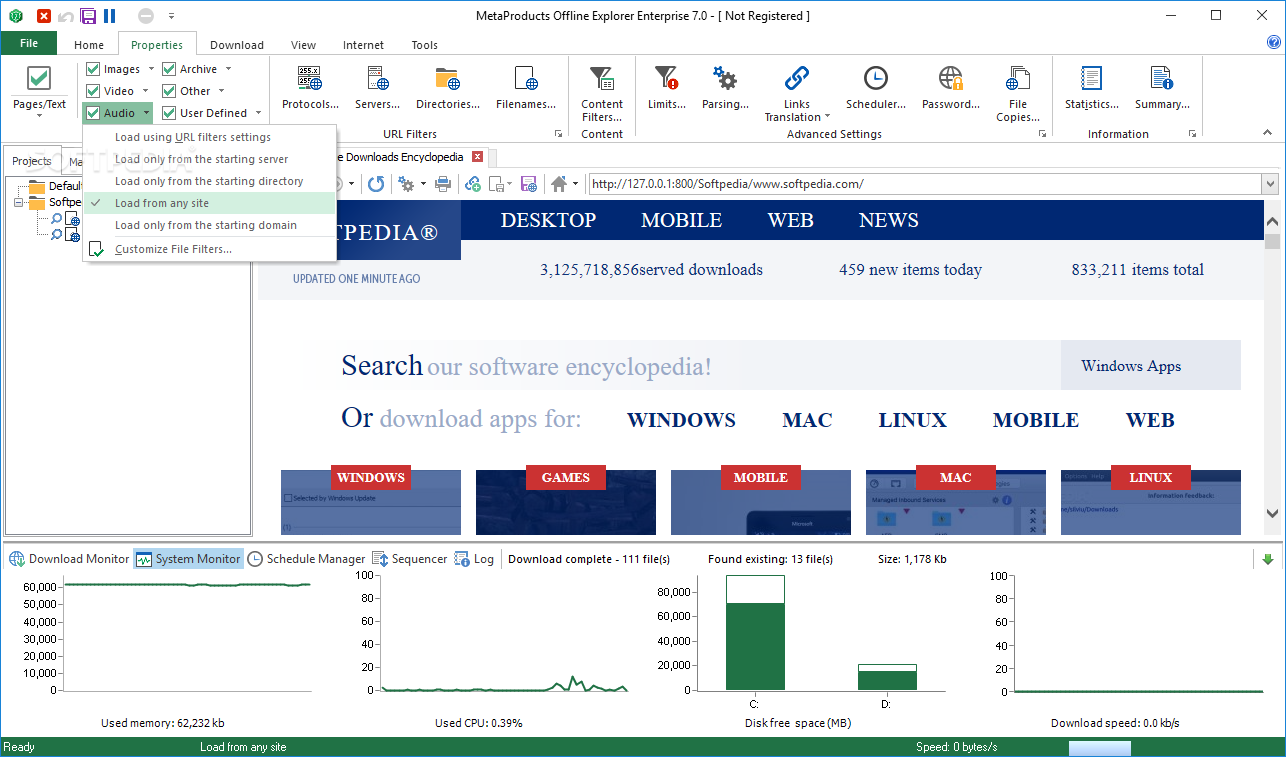This screenshot has width=1286, height=757.
Task: Choose Customize File Filters menu entry
Action: click(x=210, y=249)
